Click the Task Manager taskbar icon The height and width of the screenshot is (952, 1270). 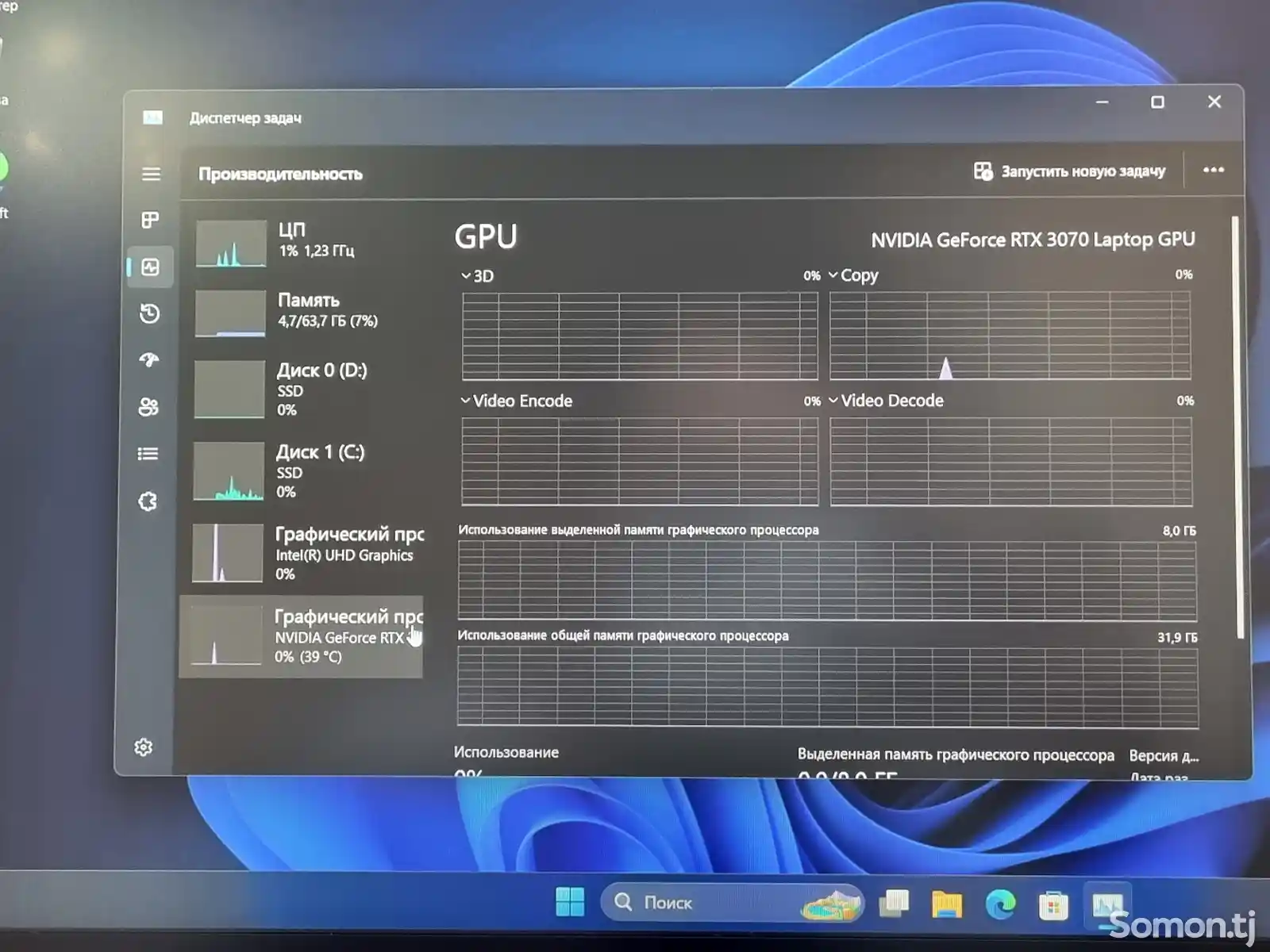(1107, 905)
